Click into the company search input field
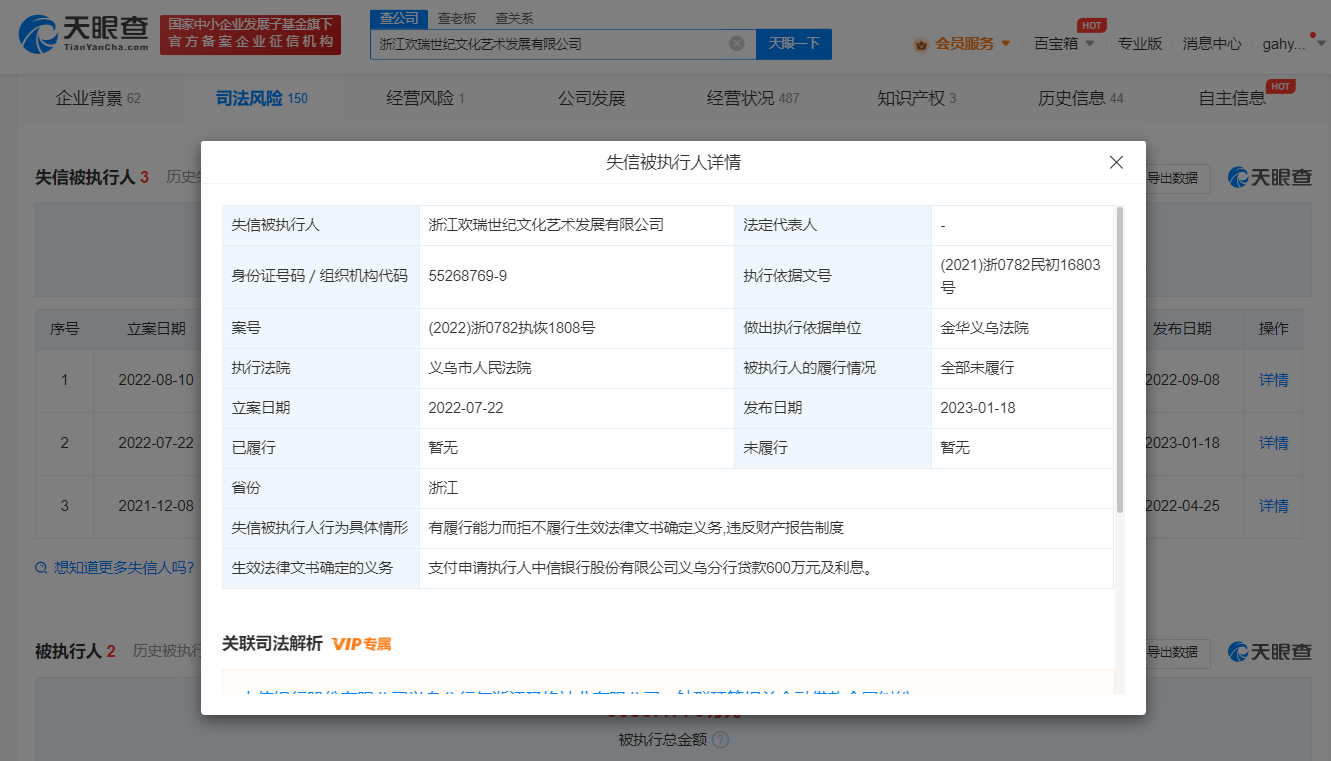The width and height of the screenshot is (1331, 761). tap(550, 44)
